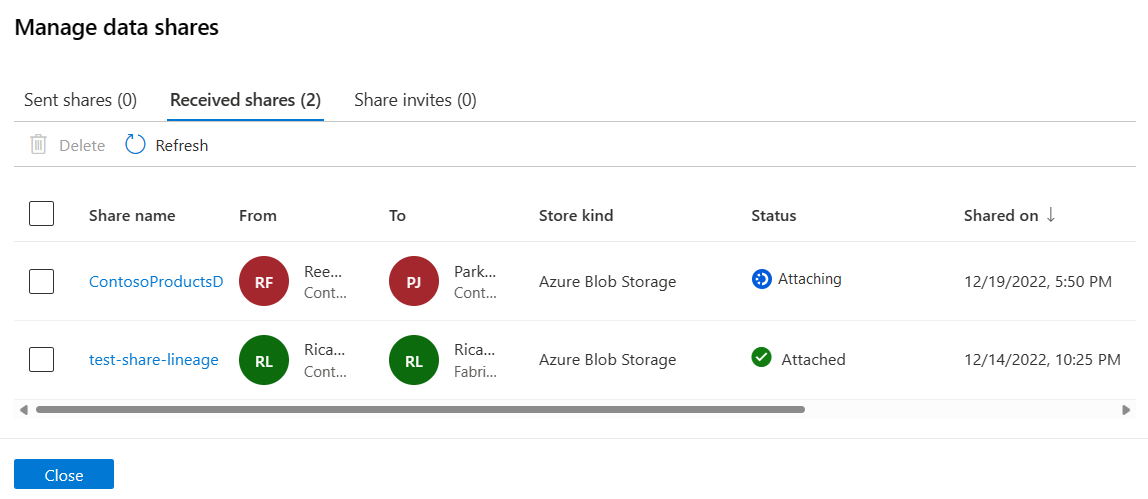Toggle the select-all header checkbox
The height and width of the screenshot is (499, 1148).
coord(42,214)
